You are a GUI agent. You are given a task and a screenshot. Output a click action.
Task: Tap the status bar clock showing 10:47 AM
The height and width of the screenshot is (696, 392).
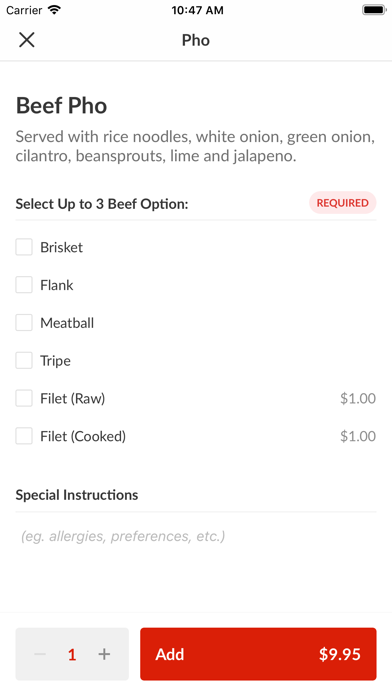pyautogui.click(x=197, y=10)
